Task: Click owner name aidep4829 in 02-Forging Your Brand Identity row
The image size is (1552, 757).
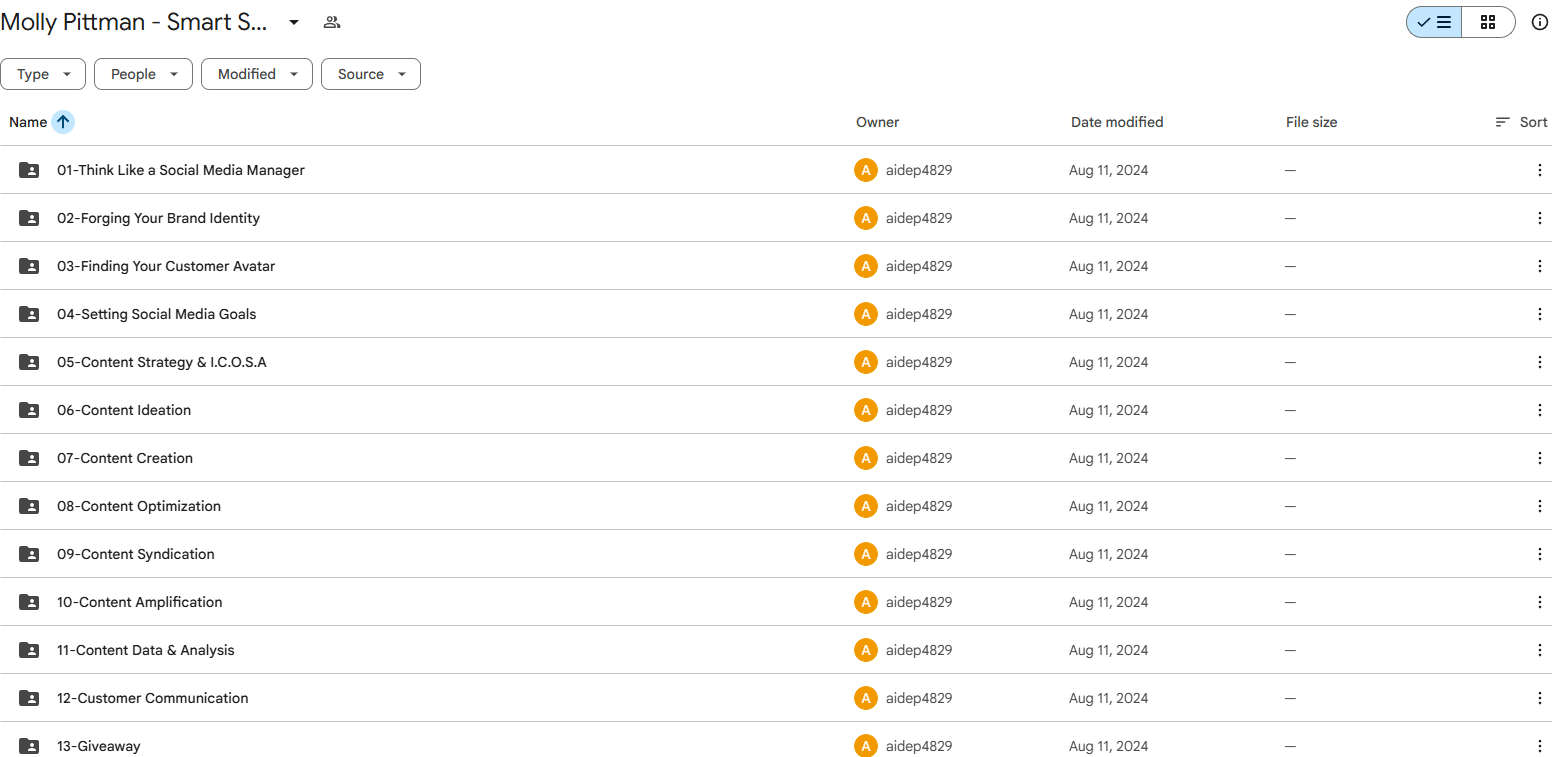Action: 919,218
